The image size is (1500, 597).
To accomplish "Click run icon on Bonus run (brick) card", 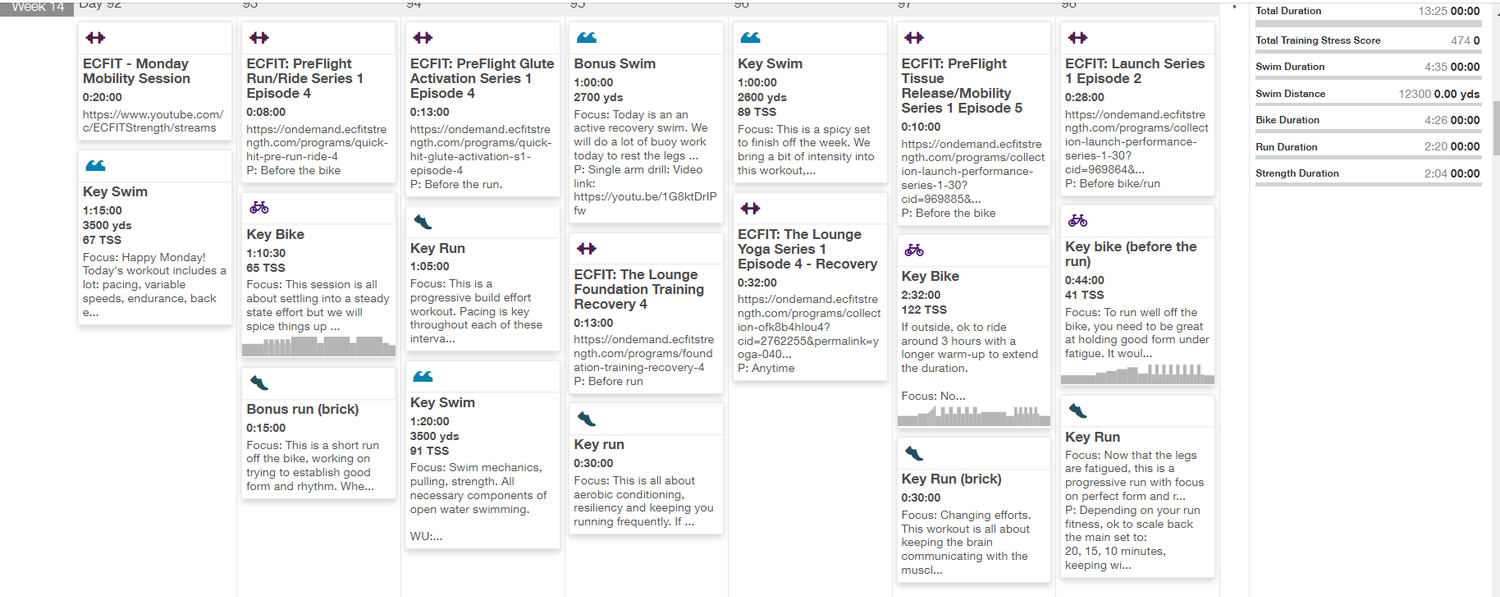I will coord(259,383).
